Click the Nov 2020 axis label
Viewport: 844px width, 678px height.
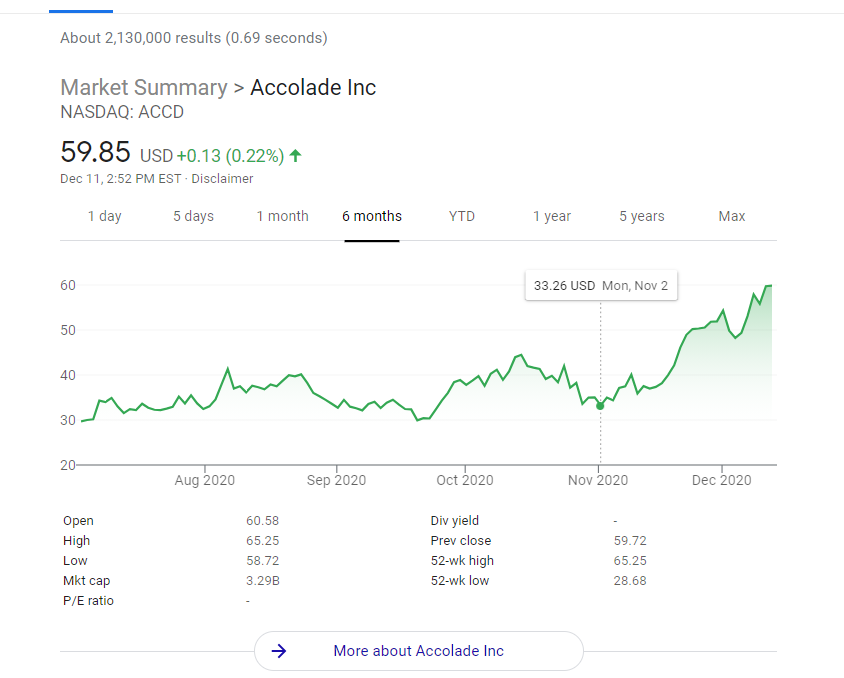(x=598, y=480)
